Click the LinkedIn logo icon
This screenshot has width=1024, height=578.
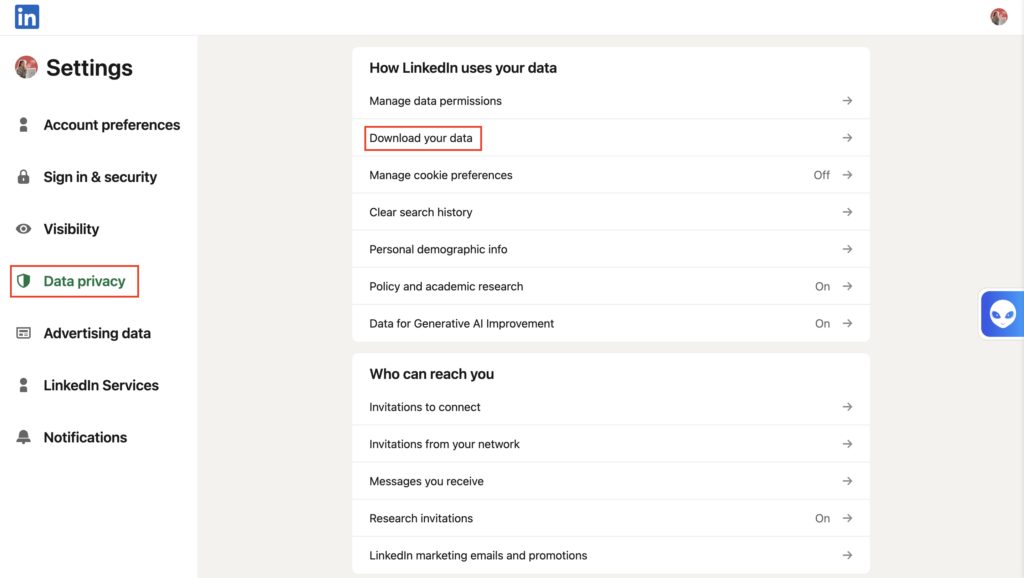pyautogui.click(x=27, y=17)
